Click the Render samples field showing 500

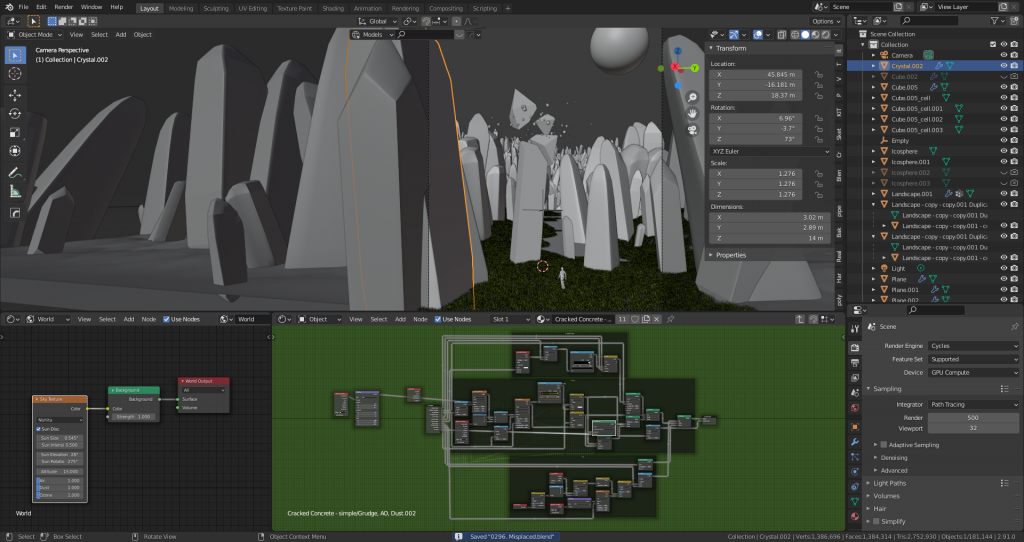973,417
